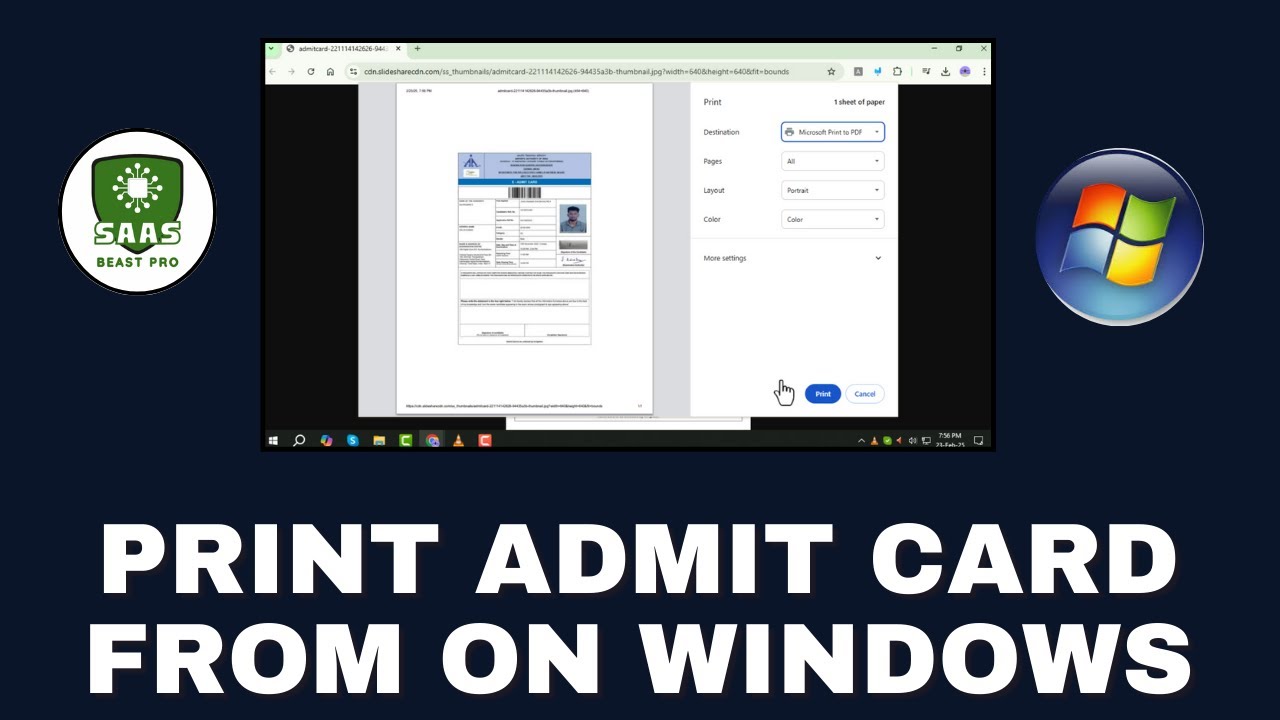Expand More settings in print dialog
The height and width of the screenshot is (720, 1280).
[793, 258]
